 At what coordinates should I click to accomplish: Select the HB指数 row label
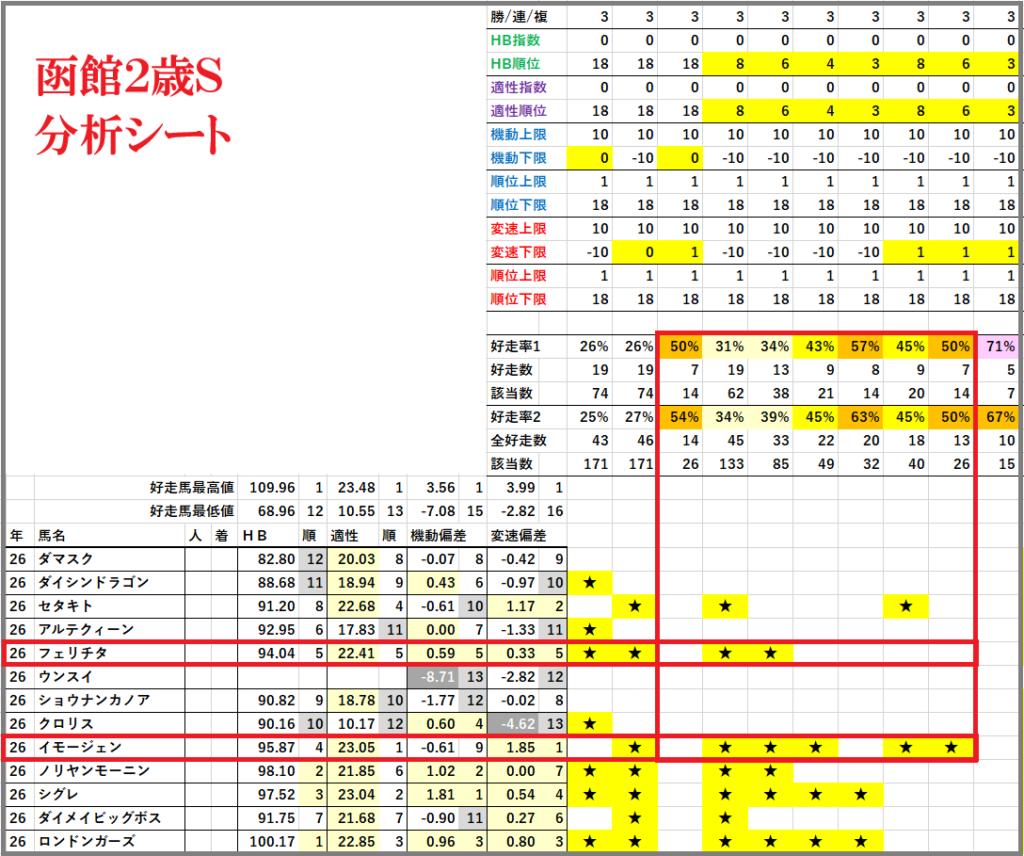point(515,40)
